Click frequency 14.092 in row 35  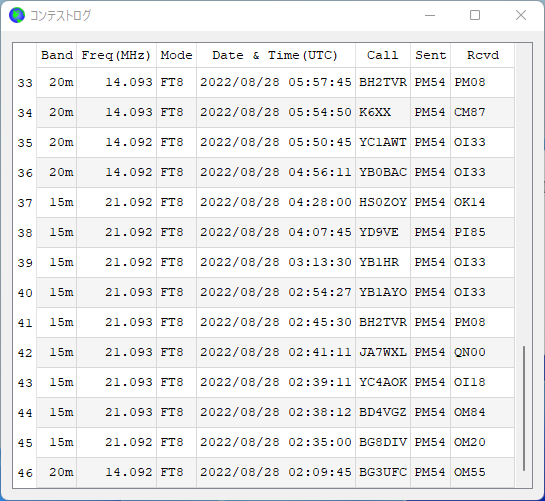click(129, 142)
